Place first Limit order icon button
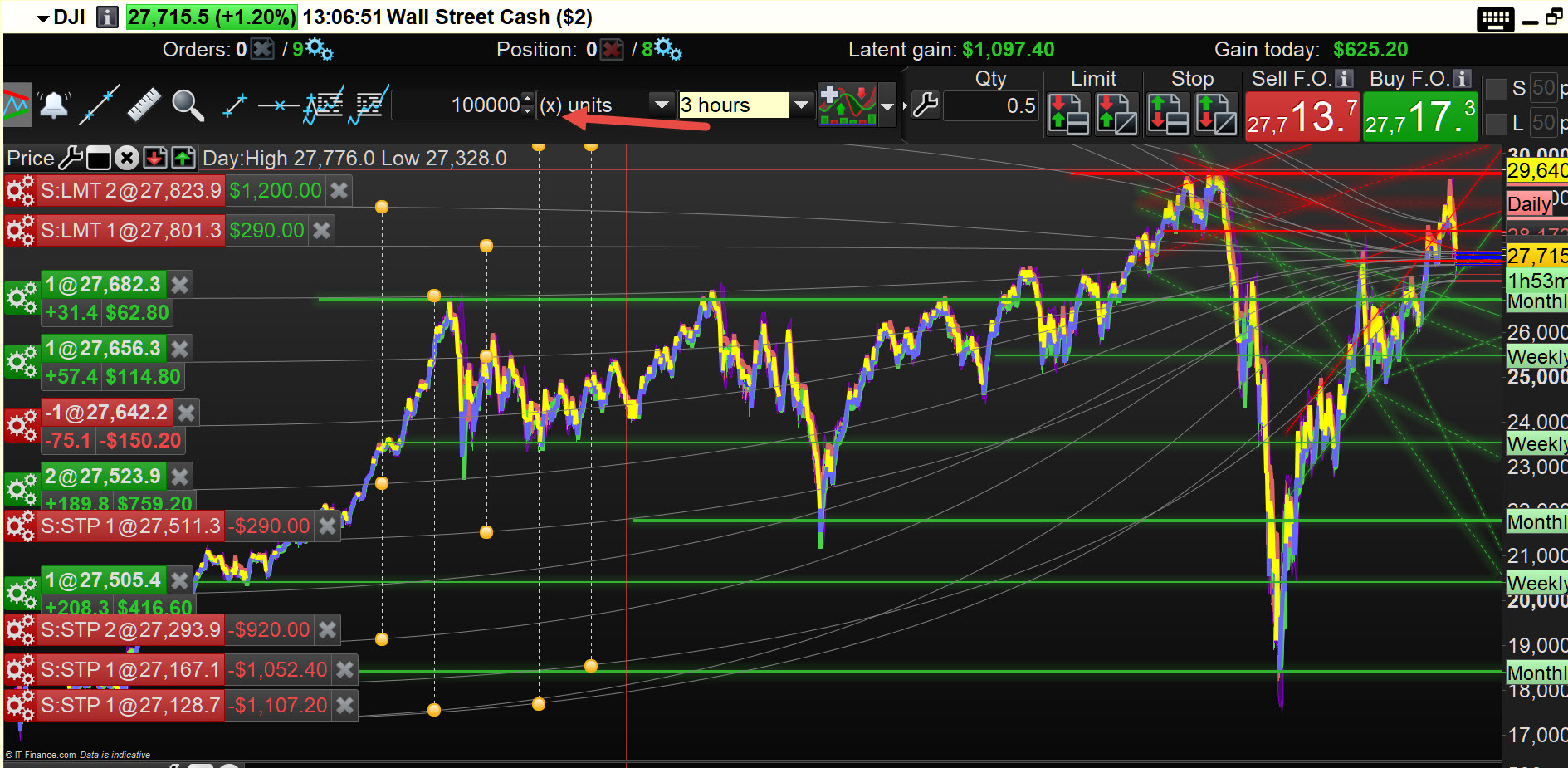The width and height of the screenshot is (1568, 768). (1068, 113)
